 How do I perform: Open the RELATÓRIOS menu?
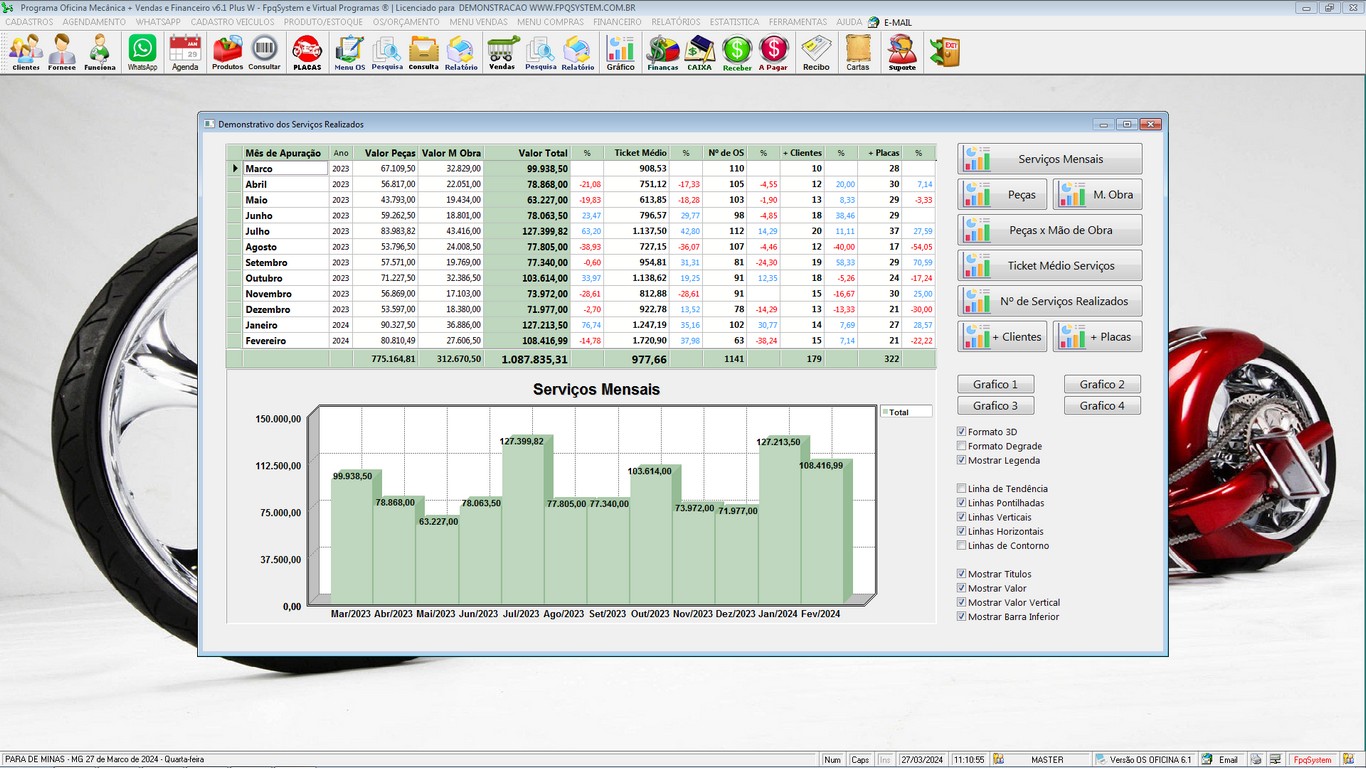[x=676, y=22]
